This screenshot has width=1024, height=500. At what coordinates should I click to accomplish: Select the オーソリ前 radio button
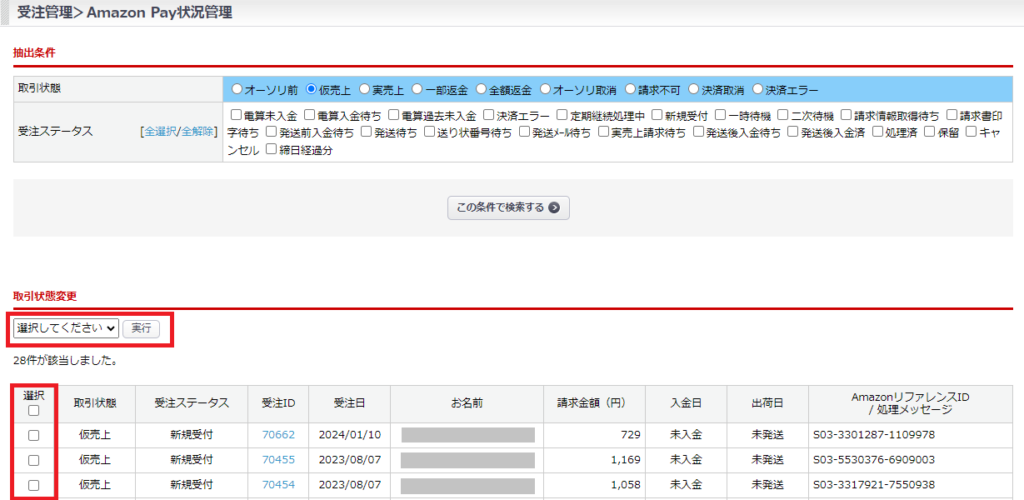click(x=236, y=89)
